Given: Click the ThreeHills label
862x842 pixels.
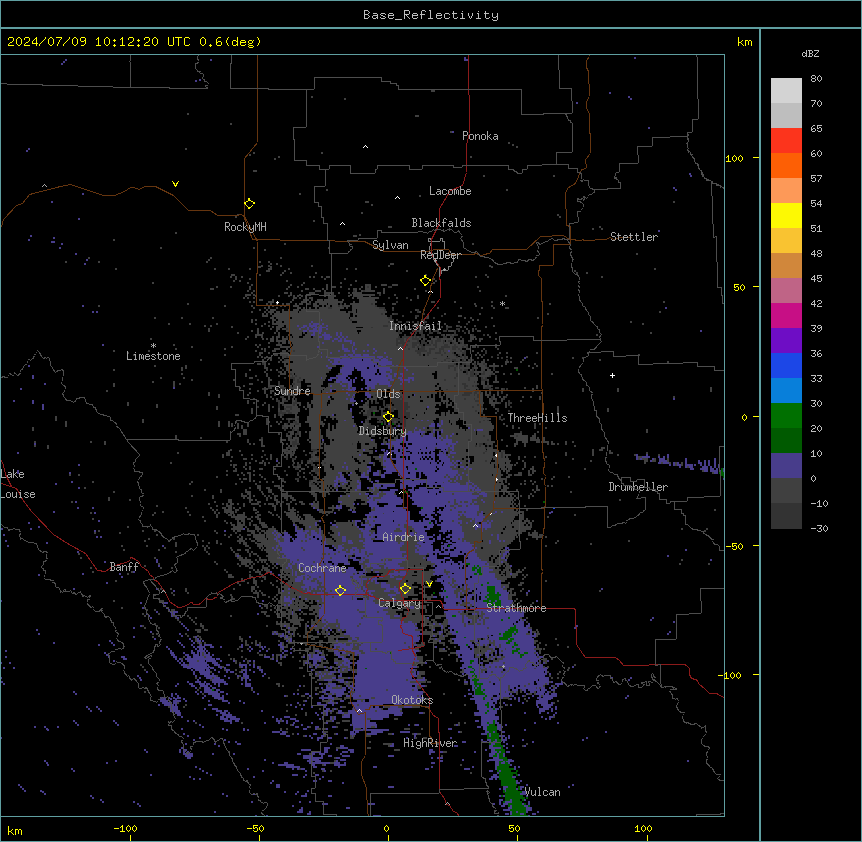Looking at the screenshot, I should 538,418.
